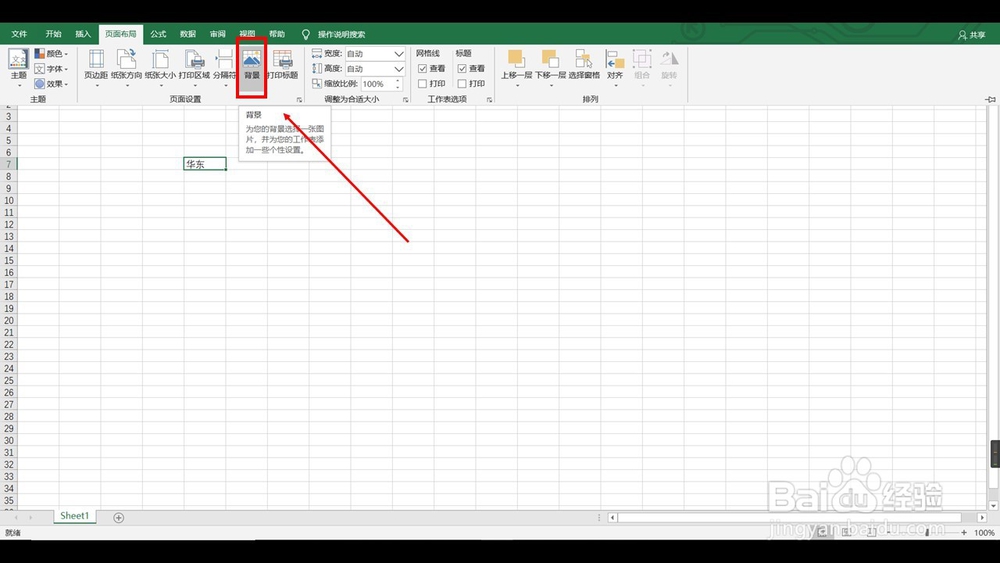Expand the 效果 dropdown arrow
This screenshot has width=1000, height=563.
pyautogui.click(x=66, y=84)
